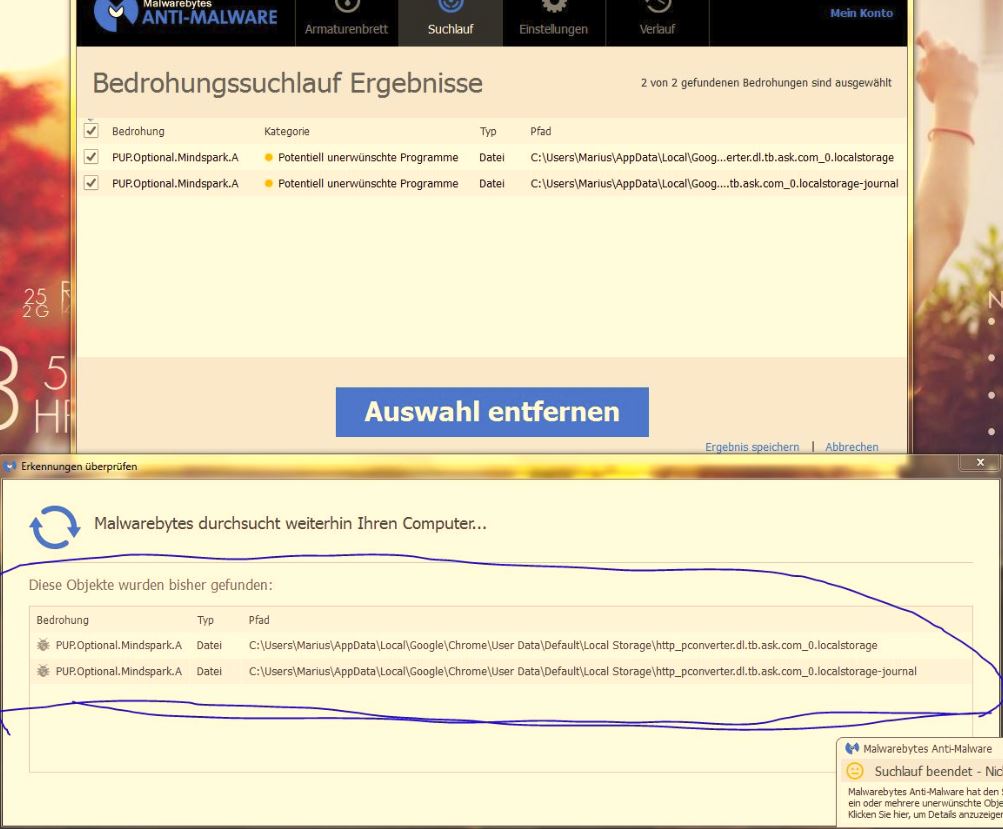Viewport: 1003px width, 829px height.
Task: Click the Ergebnis speichern link
Action: tap(752, 447)
